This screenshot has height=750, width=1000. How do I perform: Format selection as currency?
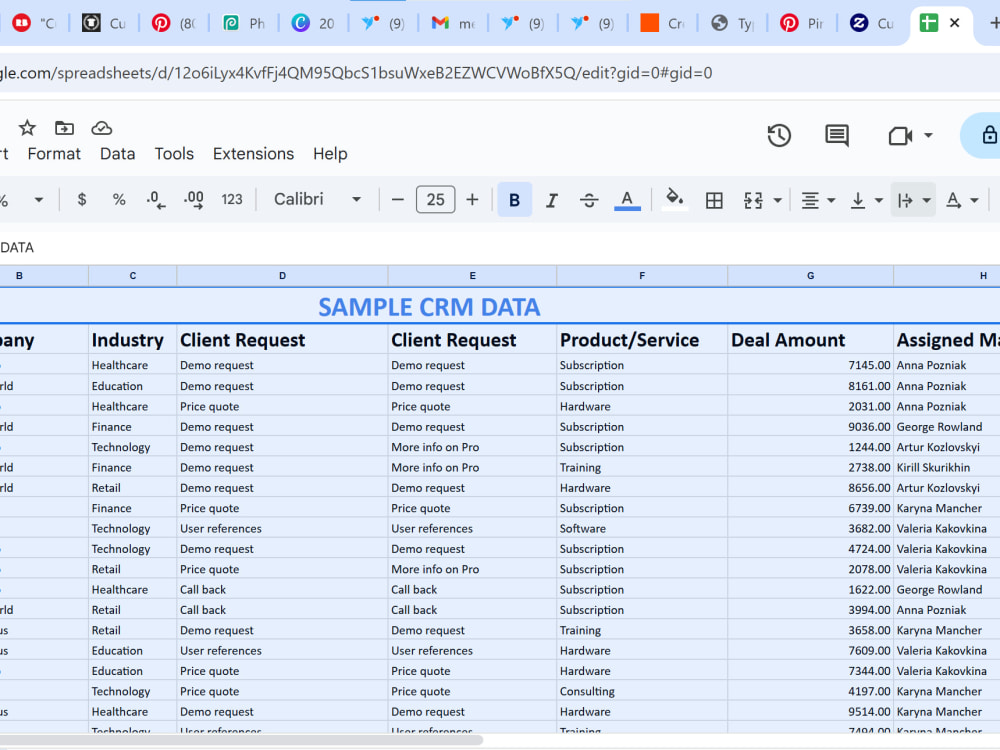(x=82, y=200)
